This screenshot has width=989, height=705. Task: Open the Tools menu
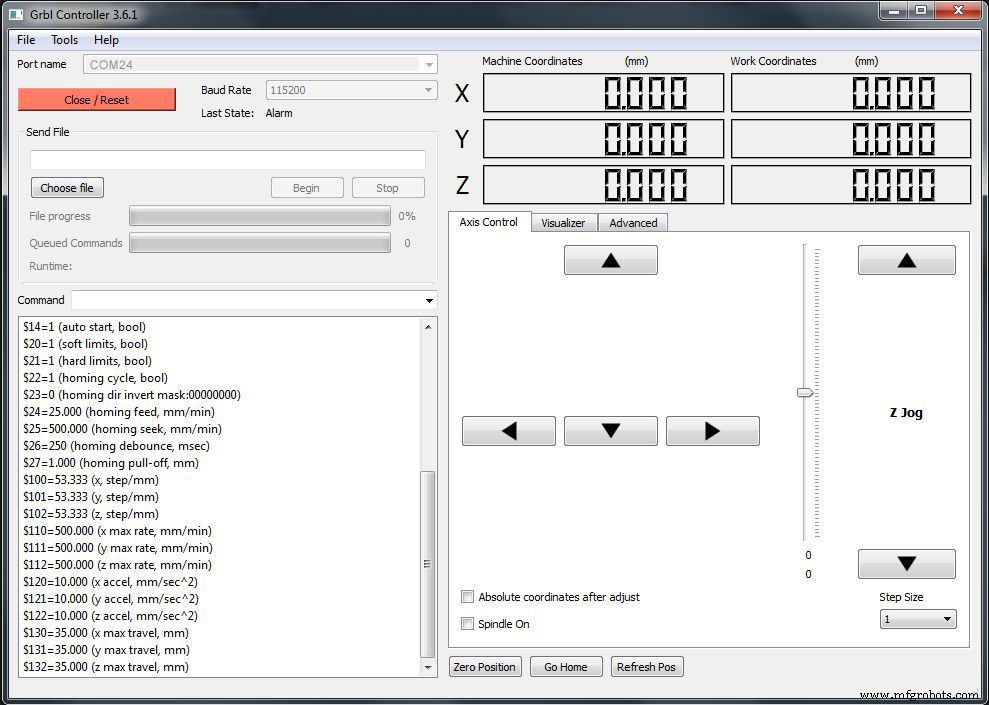coord(64,40)
